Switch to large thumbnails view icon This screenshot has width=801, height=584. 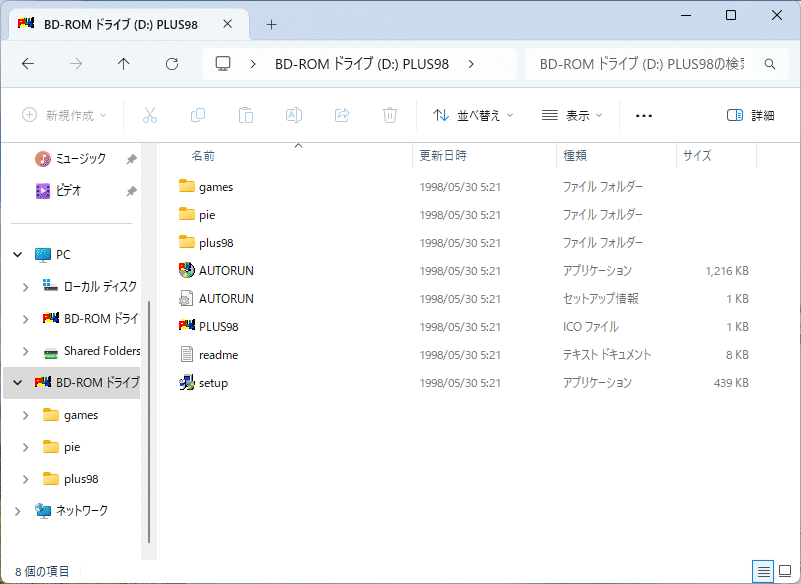[x=785, y=571]
